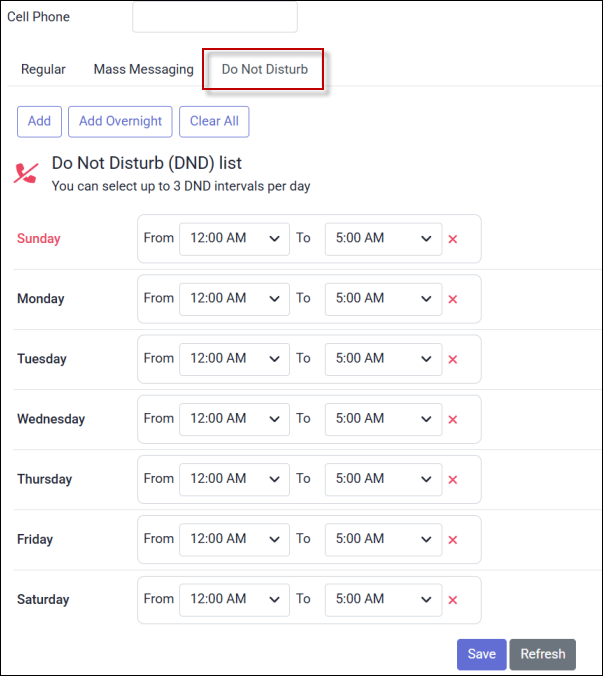Viewport: 603px width, 676px height.
Task: Open Tuesday To time dropdown
Action: point(384,359)
